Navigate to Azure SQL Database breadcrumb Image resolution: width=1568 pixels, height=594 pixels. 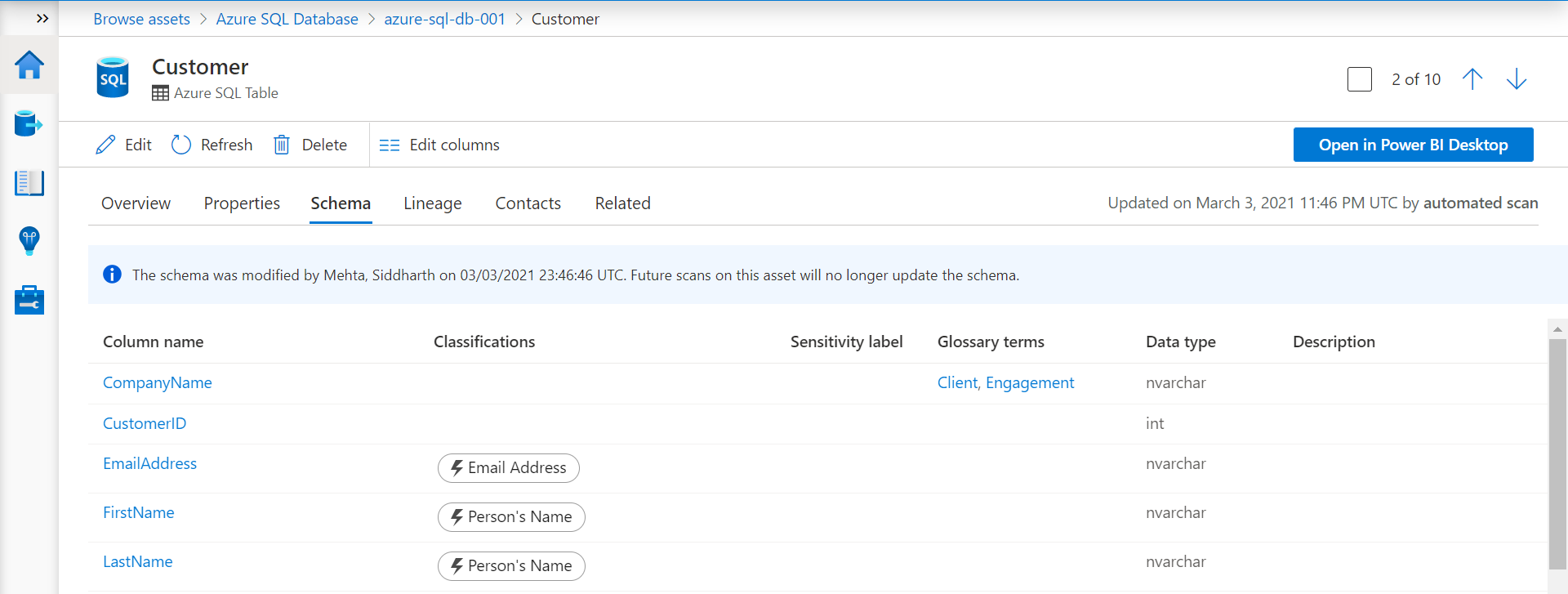click(x=287, y=19)
